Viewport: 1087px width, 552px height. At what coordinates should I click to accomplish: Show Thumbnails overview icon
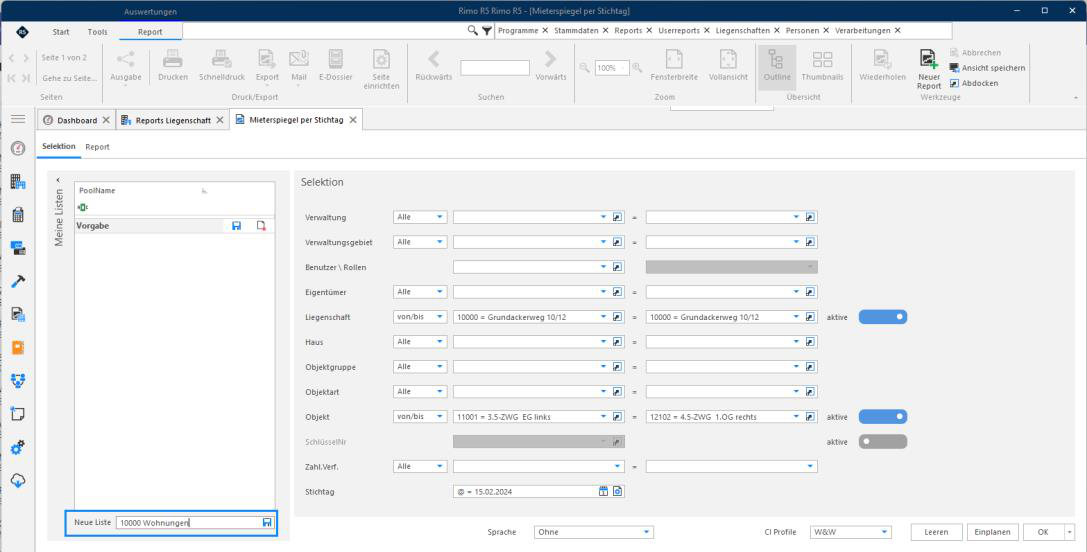(x=822, y=59)
